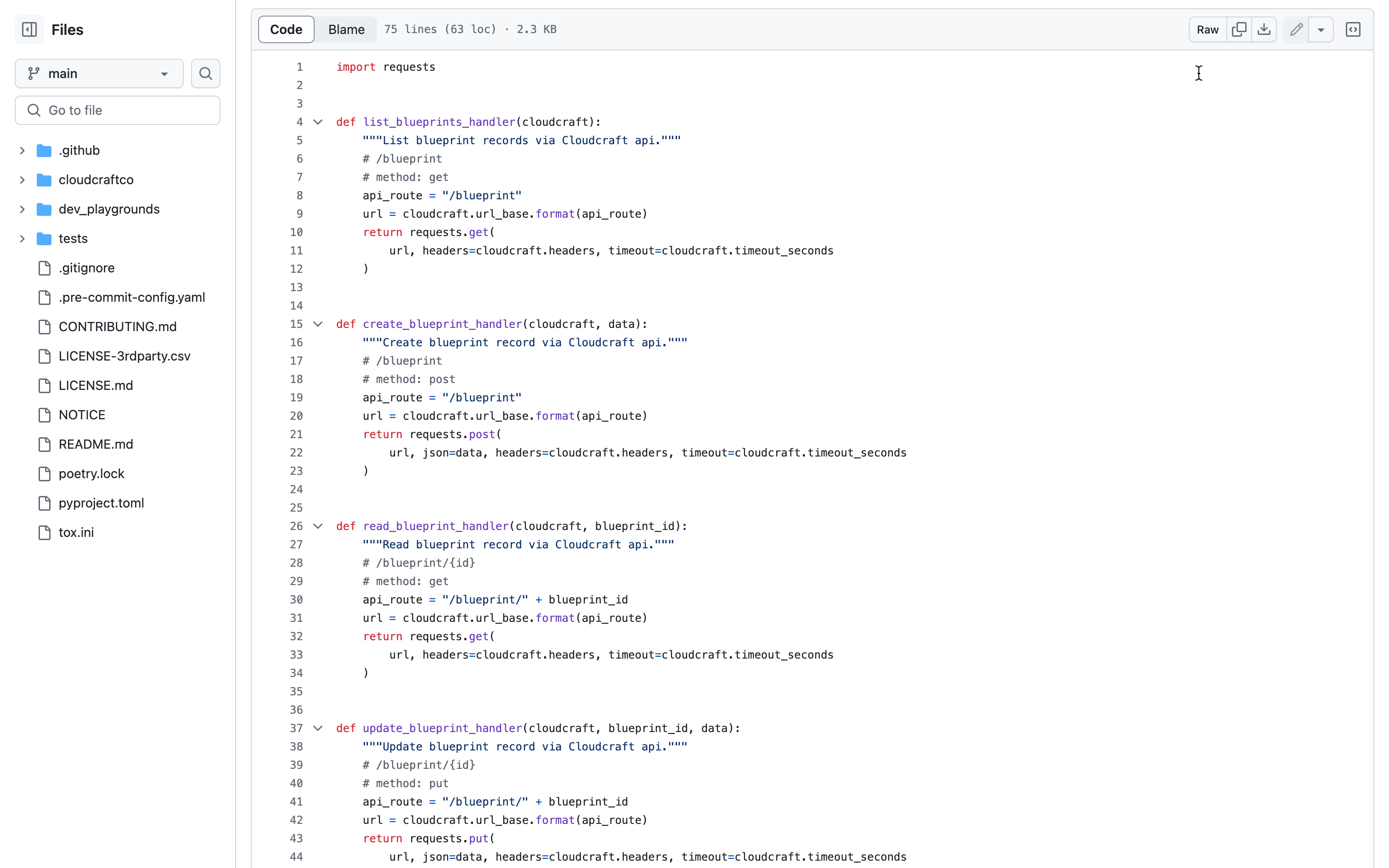Fold the update_blueprint_handler function block

pos(317,728)
